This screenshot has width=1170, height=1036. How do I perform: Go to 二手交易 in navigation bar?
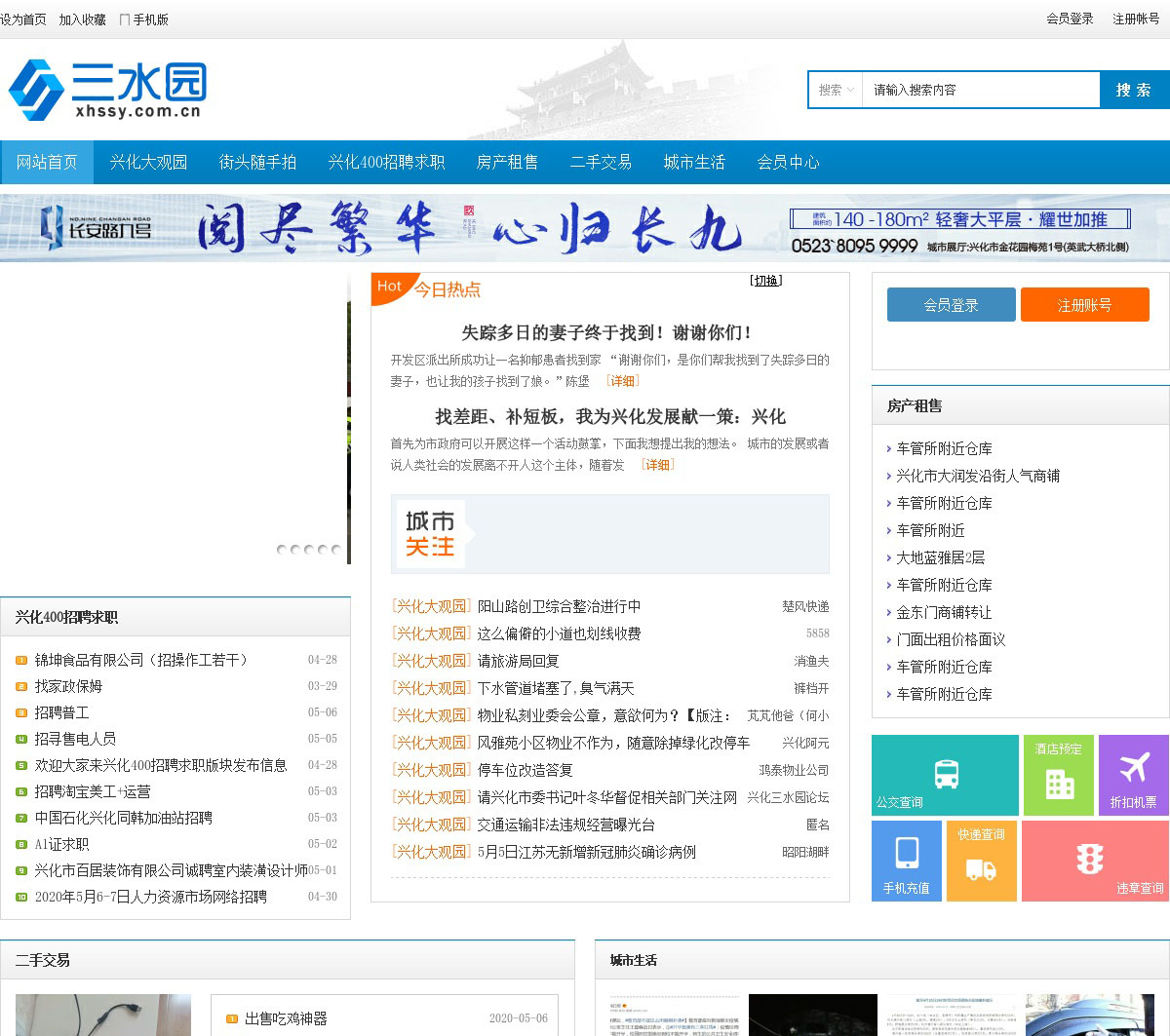(601, 162)
